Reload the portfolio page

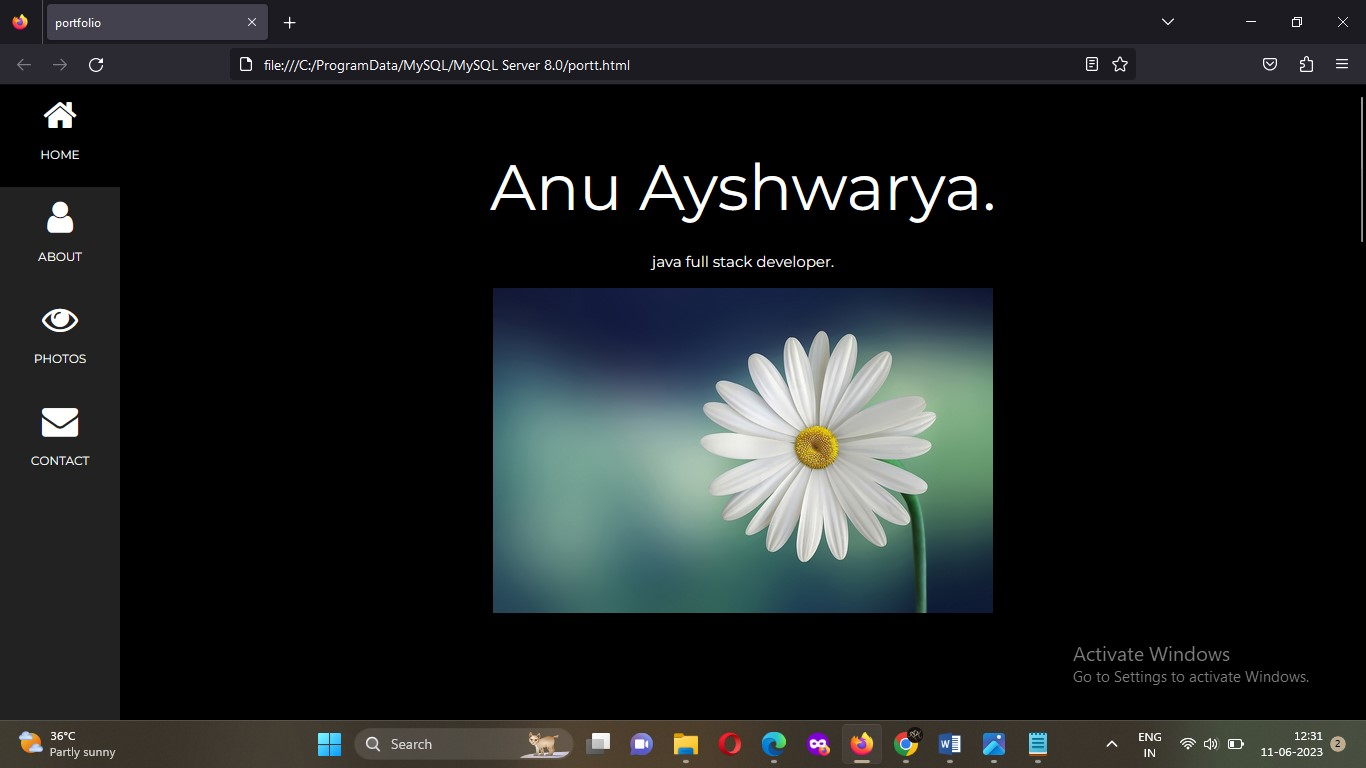[96, 64]
